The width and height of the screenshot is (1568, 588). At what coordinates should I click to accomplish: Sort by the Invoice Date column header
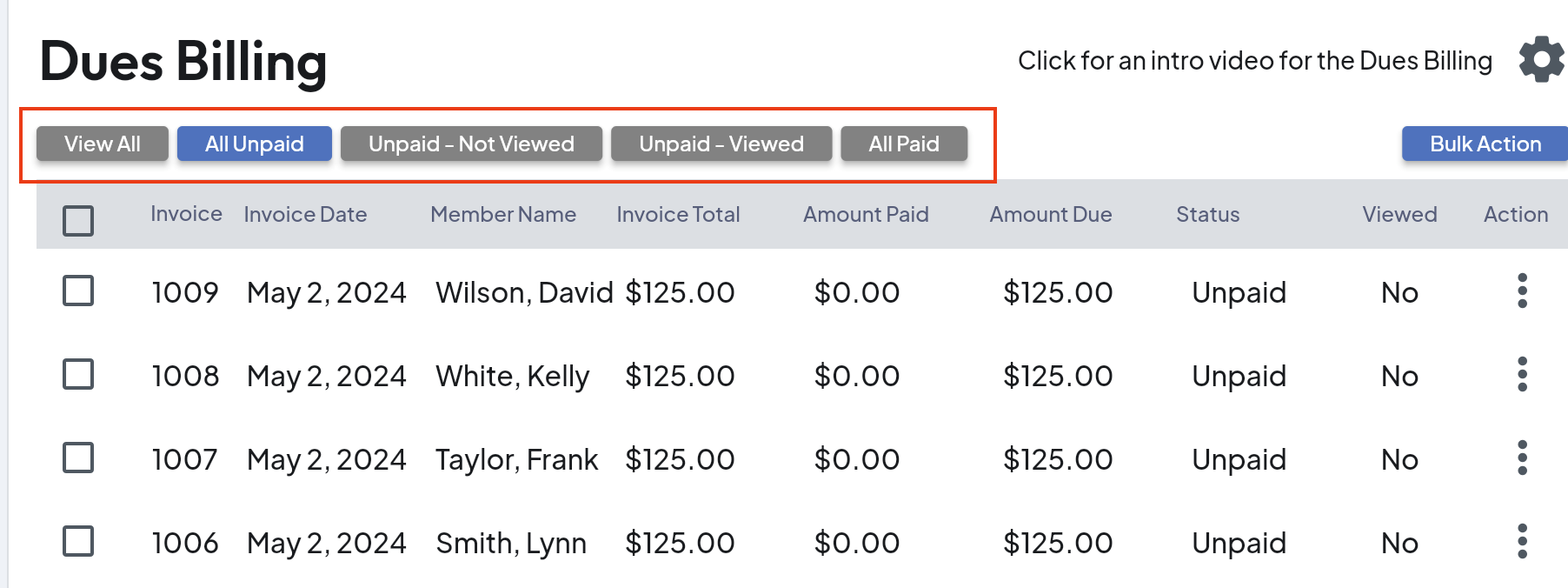pos(305,215)
